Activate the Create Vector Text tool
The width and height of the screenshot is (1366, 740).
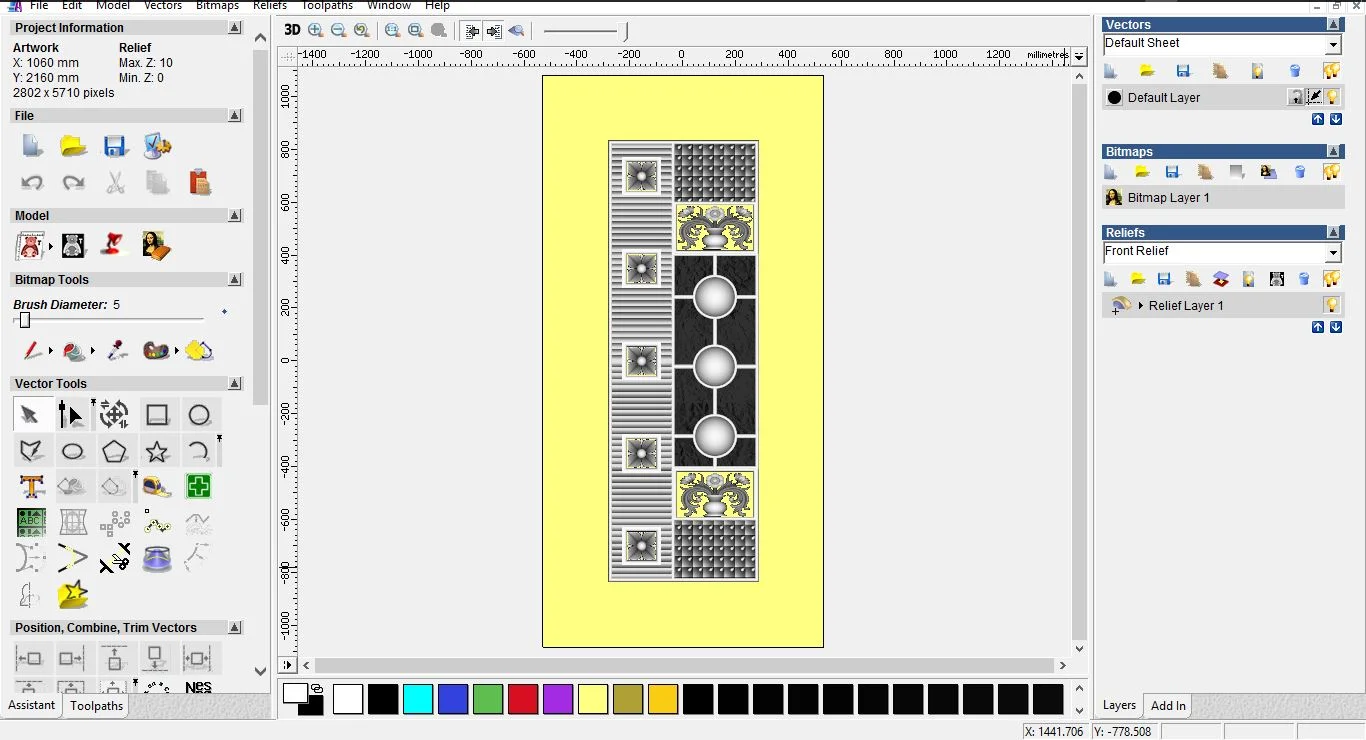(32, 487)
